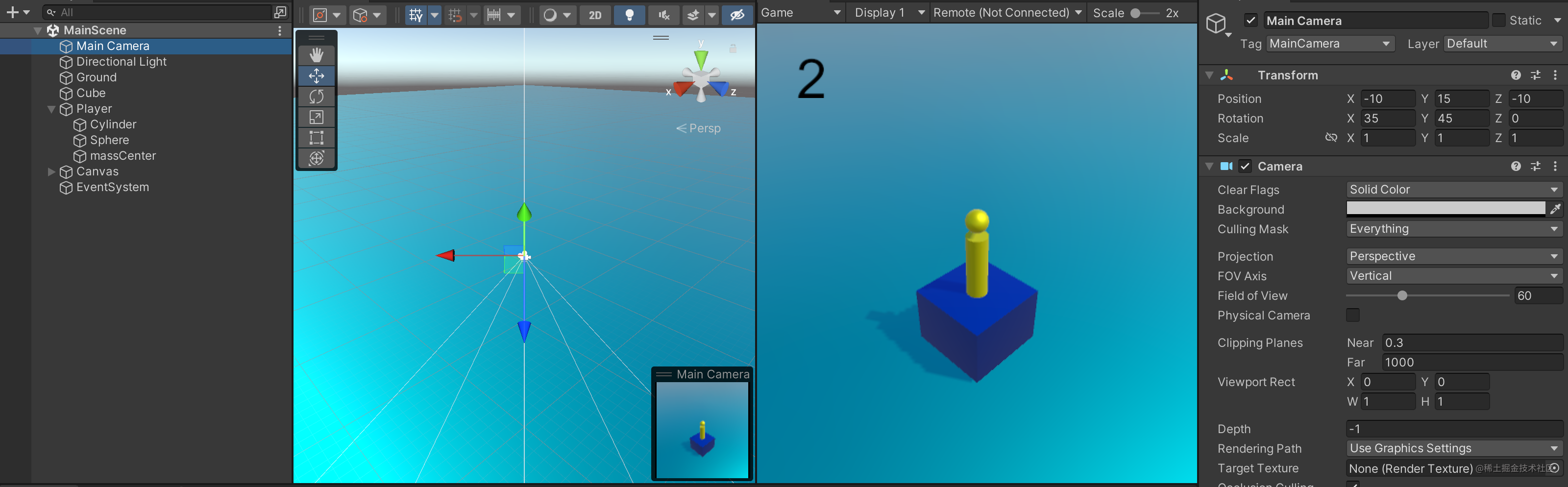1568x487 pixels.
Task: Open the Tag MainCamera dropdown
Action: tap(1330, 44)
